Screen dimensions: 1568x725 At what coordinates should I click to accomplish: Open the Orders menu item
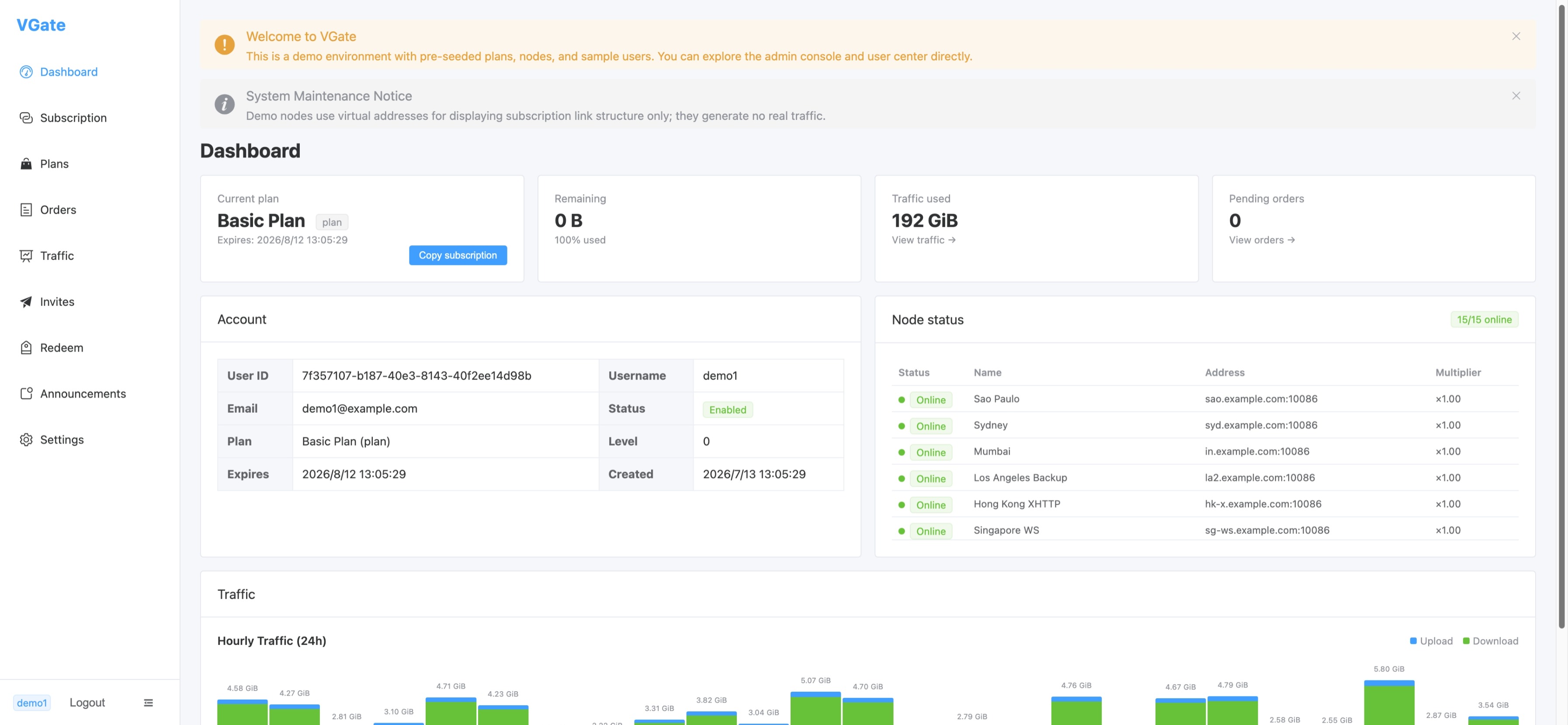pyautogui.click(x=90, y=209)
